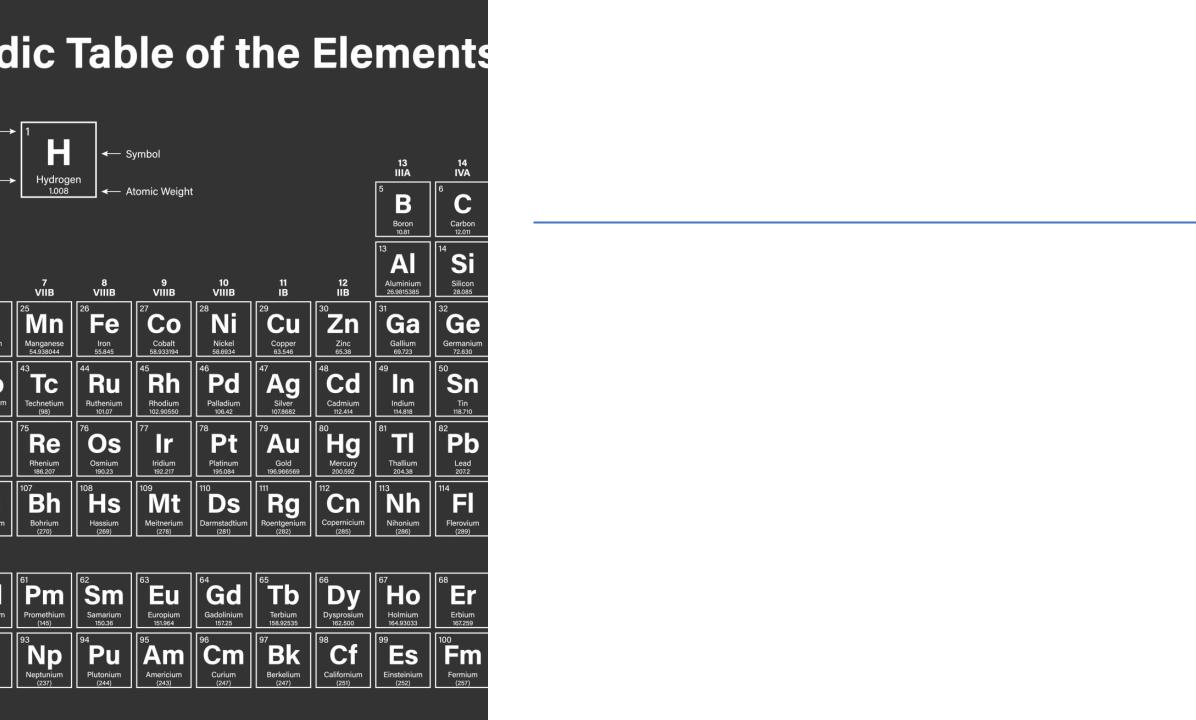Screen dimensions: 1196x720
Task: Click the blue horizontal line on slide
Action: click(x=864, y=222)
